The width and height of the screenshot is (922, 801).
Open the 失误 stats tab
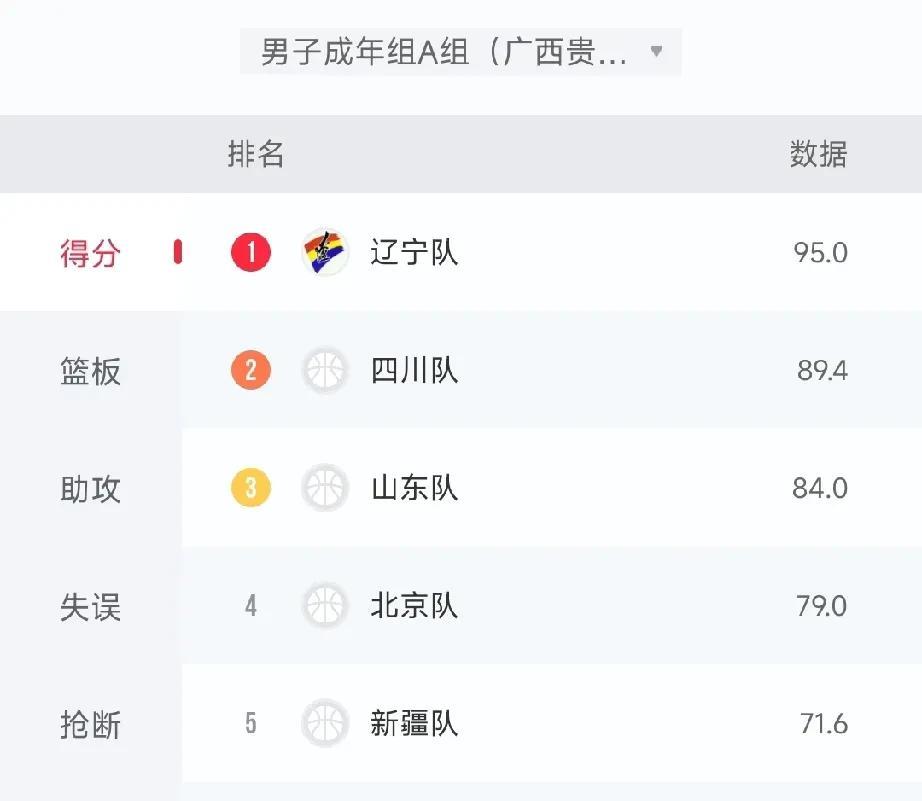(91, 606)
